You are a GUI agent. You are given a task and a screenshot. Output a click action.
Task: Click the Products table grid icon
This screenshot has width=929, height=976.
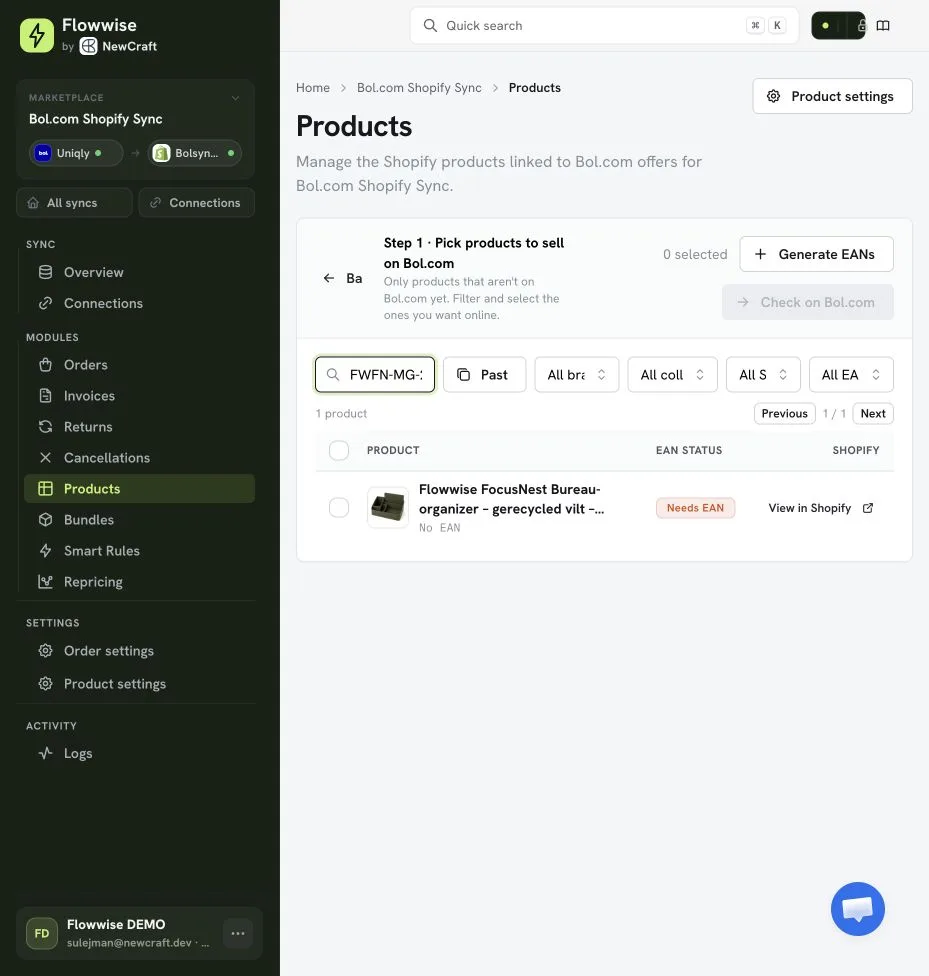[x=45, y=489]
